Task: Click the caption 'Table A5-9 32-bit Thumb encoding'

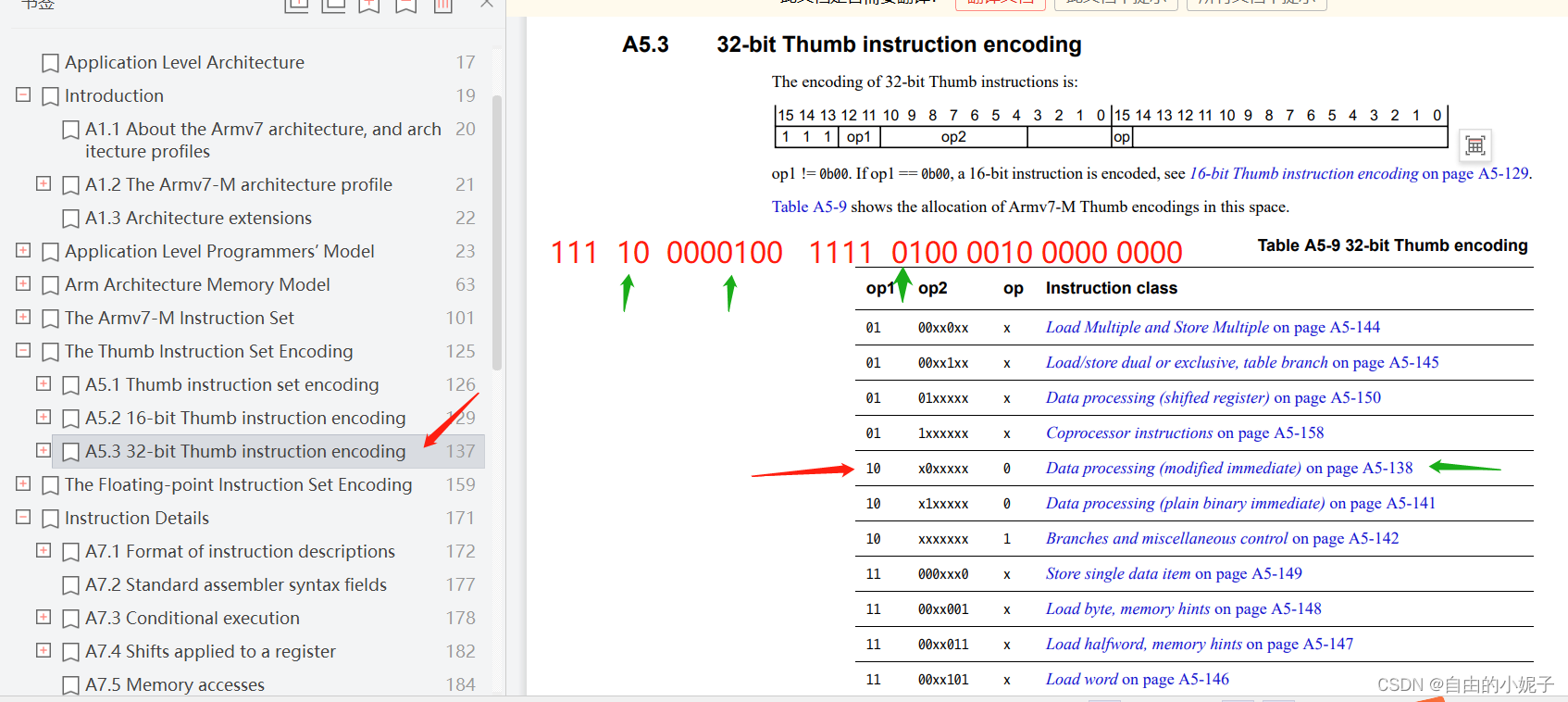Action: coord(1392,245)
